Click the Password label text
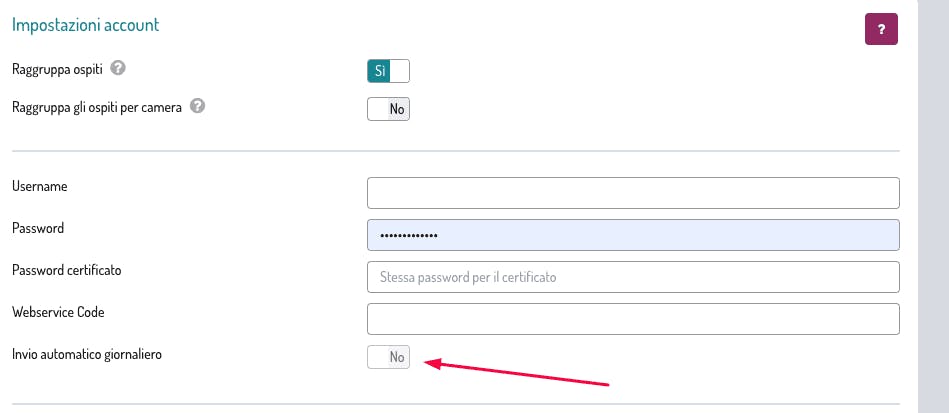Viewport: 949px width, 413px height. [x=38, y=228]
